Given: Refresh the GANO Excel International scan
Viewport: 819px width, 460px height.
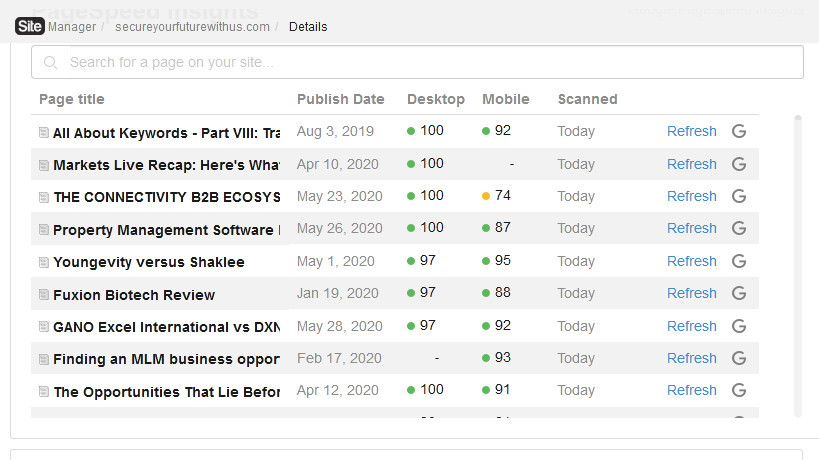Looking at the screenshot, I should [x=692, y=326].
